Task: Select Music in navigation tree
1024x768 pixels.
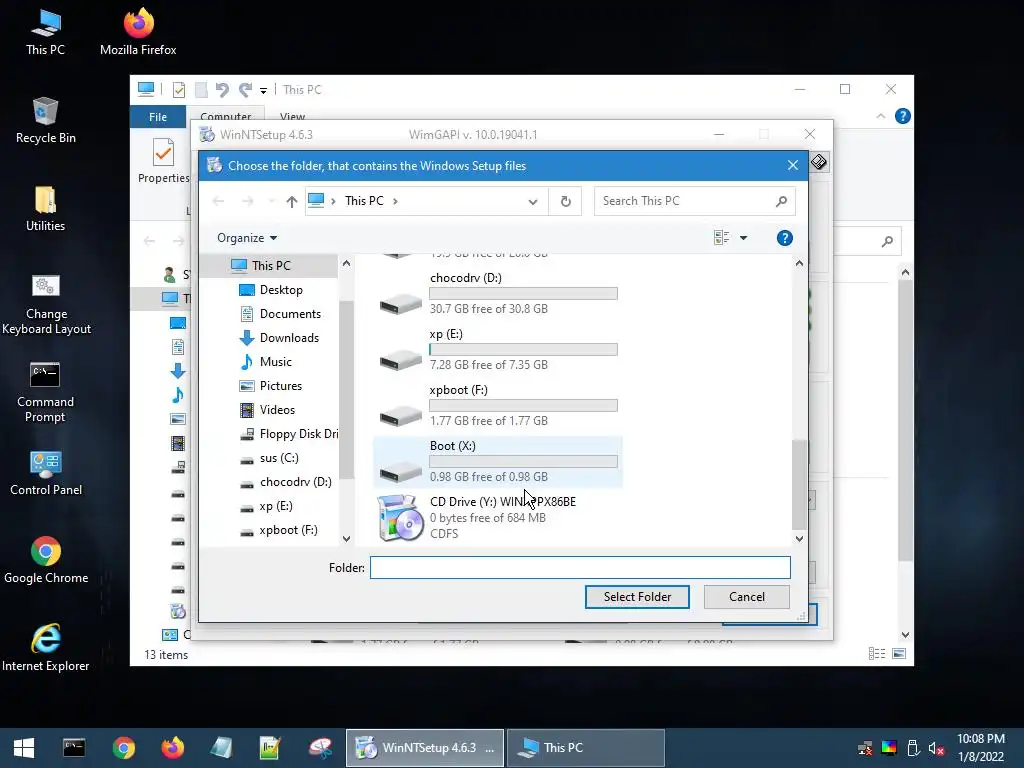Action: click(x=275, y=362)
